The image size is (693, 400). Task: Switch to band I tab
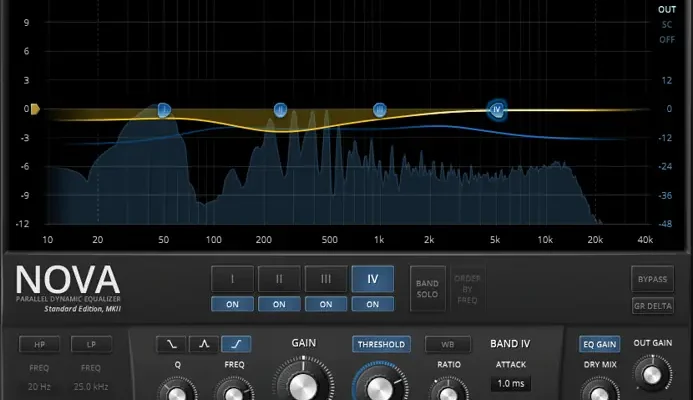pos(232,279)
